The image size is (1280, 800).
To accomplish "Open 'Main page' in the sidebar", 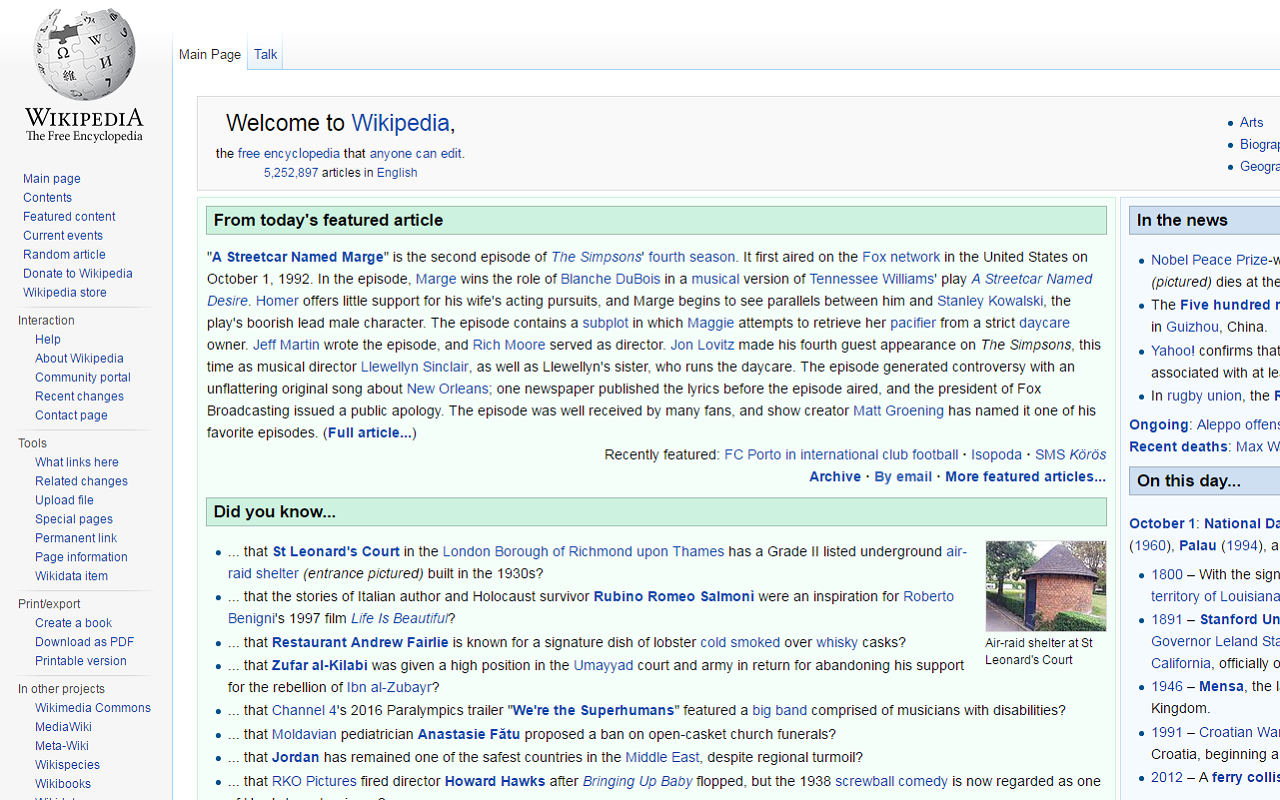I will tap(52, 179).
